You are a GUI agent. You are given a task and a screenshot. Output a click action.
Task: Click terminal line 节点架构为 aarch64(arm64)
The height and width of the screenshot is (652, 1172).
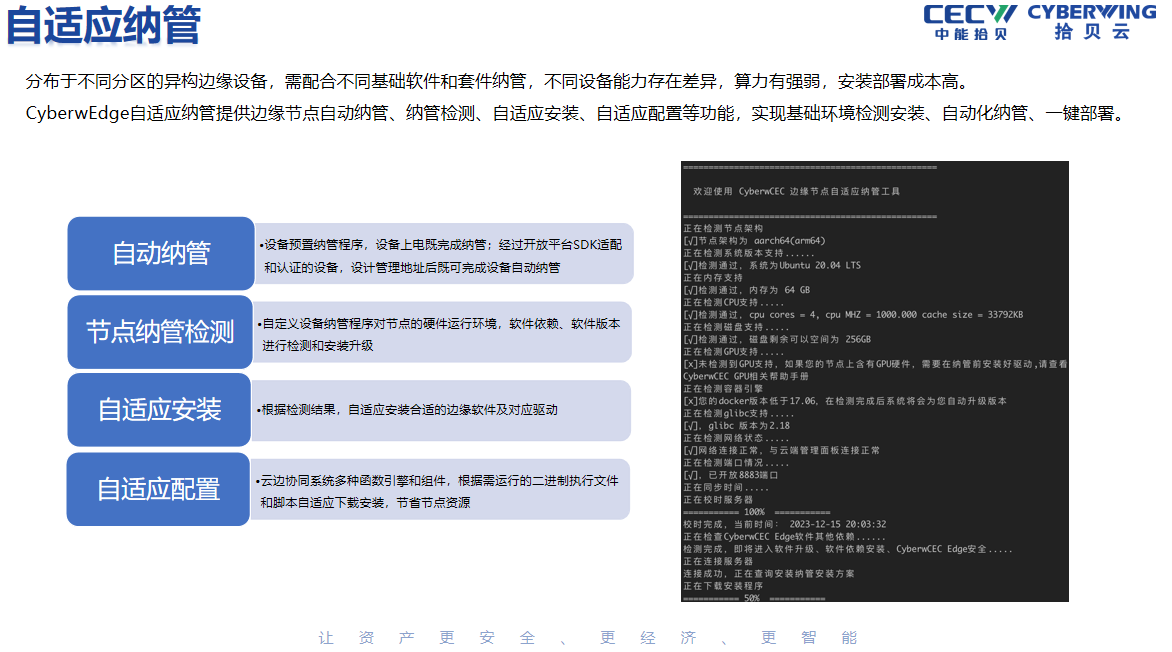pos(754,241)
